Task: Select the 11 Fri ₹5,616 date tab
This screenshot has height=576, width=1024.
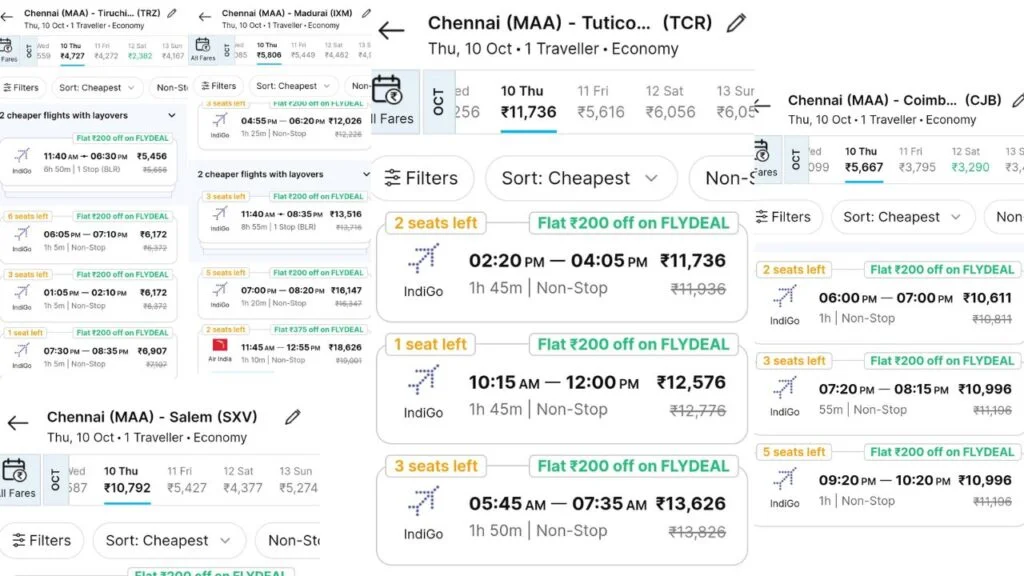Action: click(600, 102)
